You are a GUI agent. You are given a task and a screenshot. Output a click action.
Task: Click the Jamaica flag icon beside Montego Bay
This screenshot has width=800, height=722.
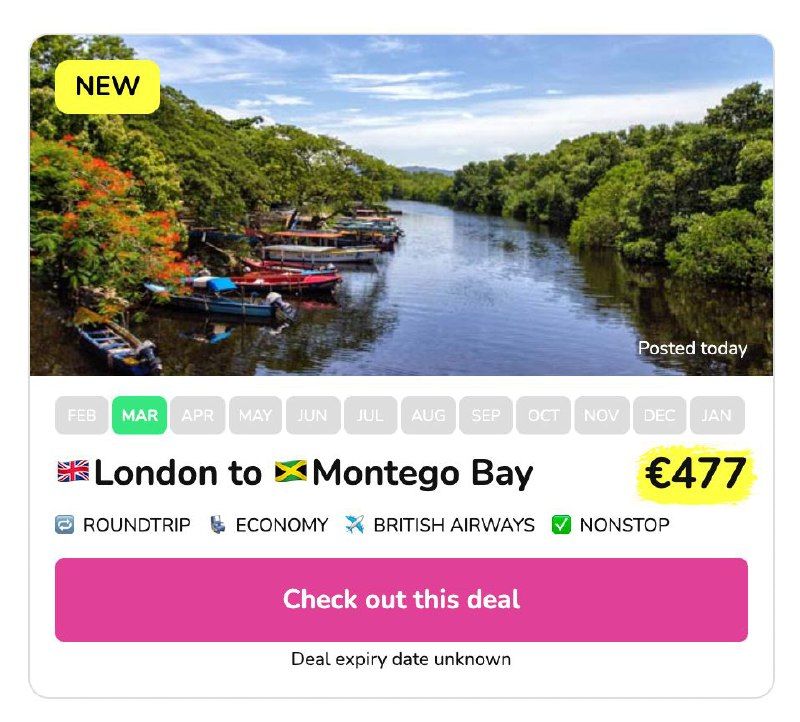click(291, 471)
